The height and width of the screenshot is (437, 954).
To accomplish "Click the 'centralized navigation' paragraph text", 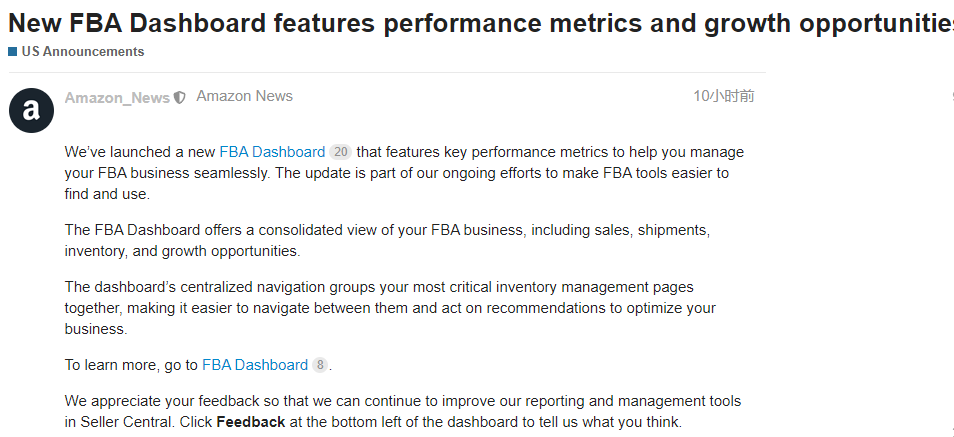I will click(x=390, y=308).
